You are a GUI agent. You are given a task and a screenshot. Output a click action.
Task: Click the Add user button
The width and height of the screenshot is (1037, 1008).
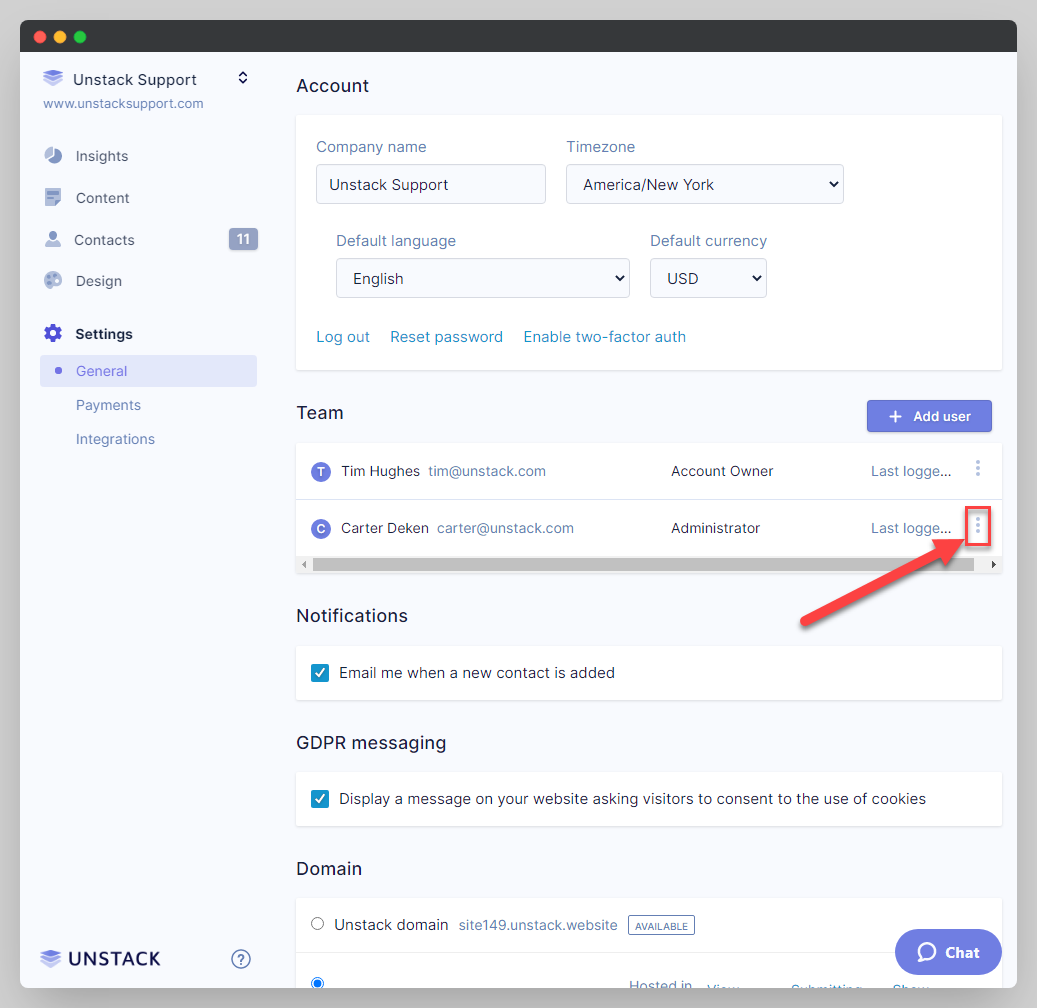click(x=928, y=416)
